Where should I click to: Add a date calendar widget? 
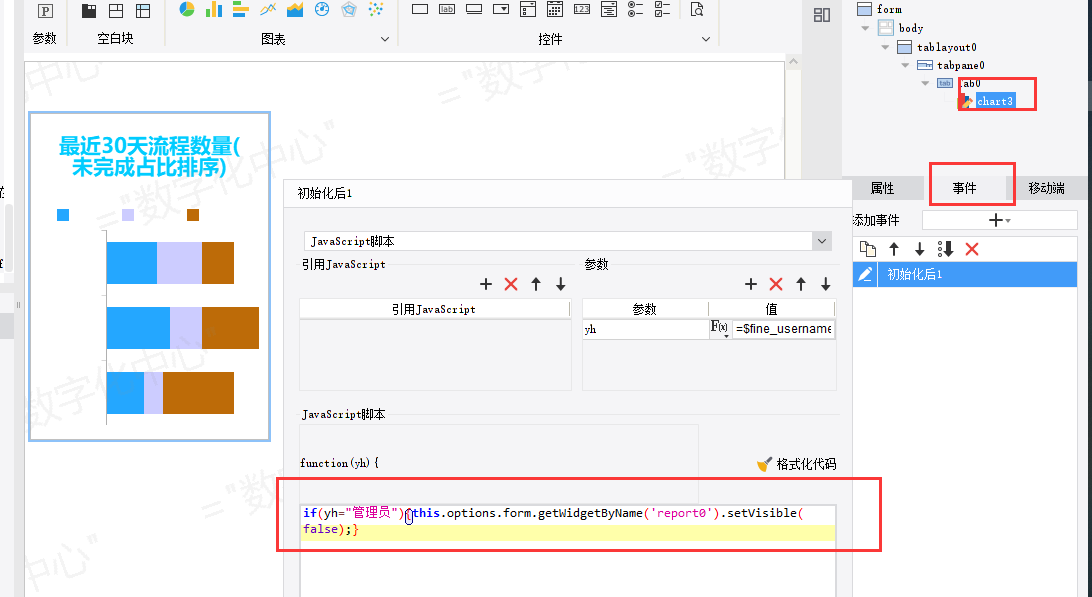tap(555, 9)
